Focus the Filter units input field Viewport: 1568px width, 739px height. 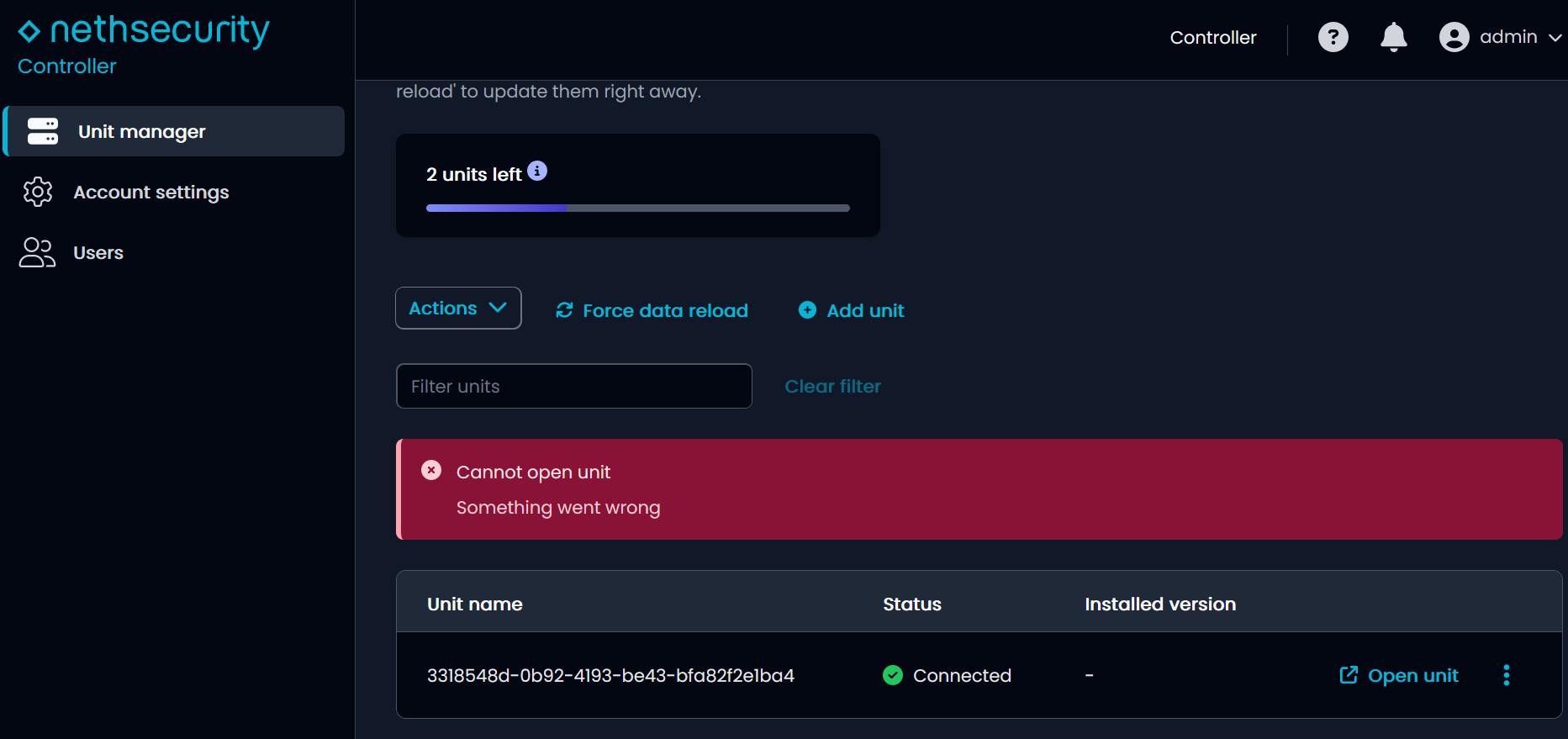(573, 386)
